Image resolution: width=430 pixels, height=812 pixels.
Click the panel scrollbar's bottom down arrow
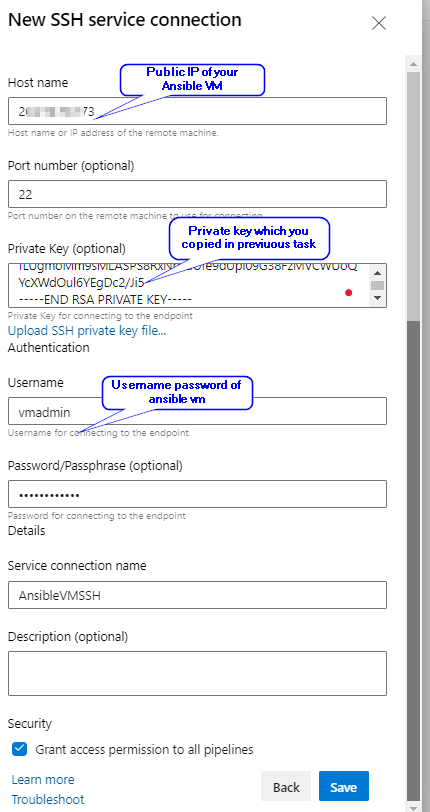tap(413, 807)
